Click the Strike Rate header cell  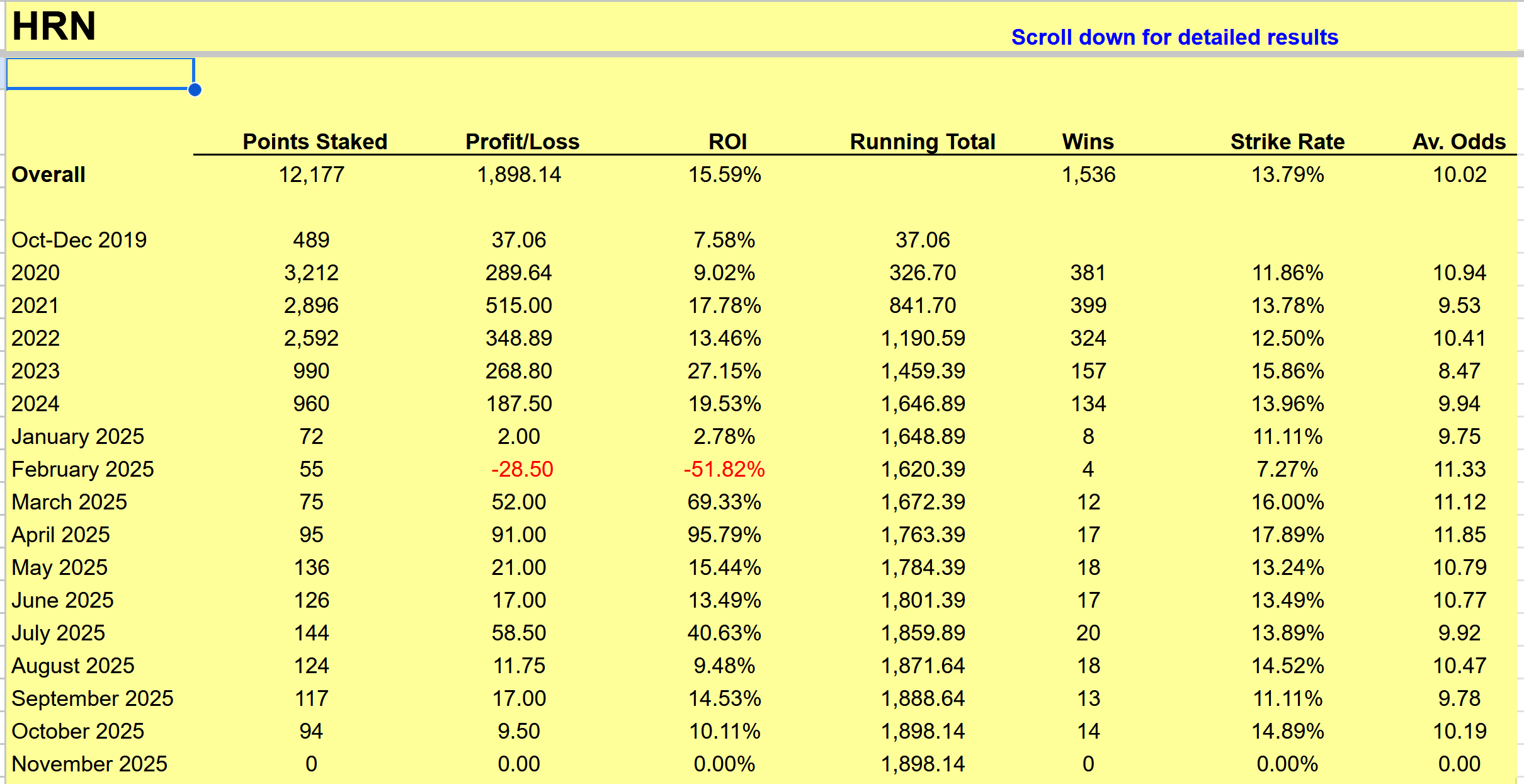[1287, 141]
